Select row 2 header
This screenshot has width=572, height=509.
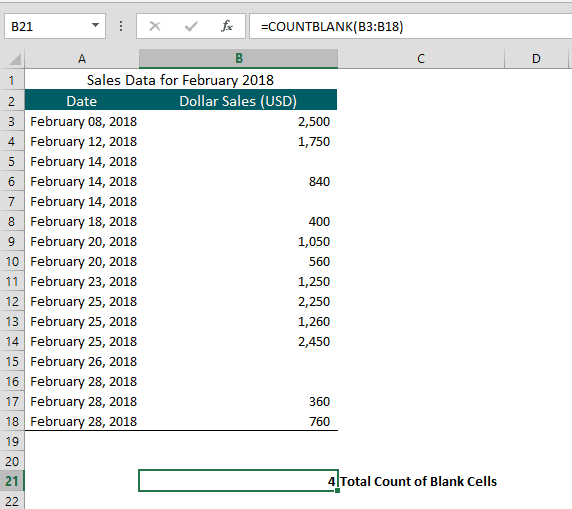pos(12,101)
